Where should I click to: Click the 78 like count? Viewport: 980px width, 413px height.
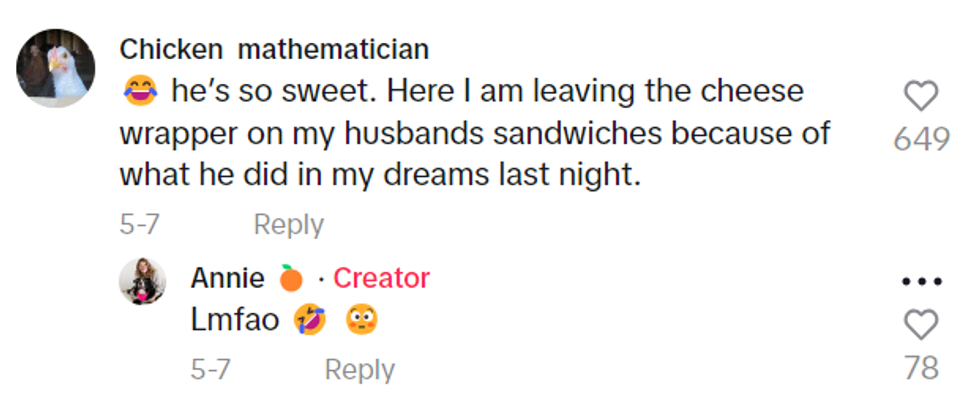[x=921, y=368]
